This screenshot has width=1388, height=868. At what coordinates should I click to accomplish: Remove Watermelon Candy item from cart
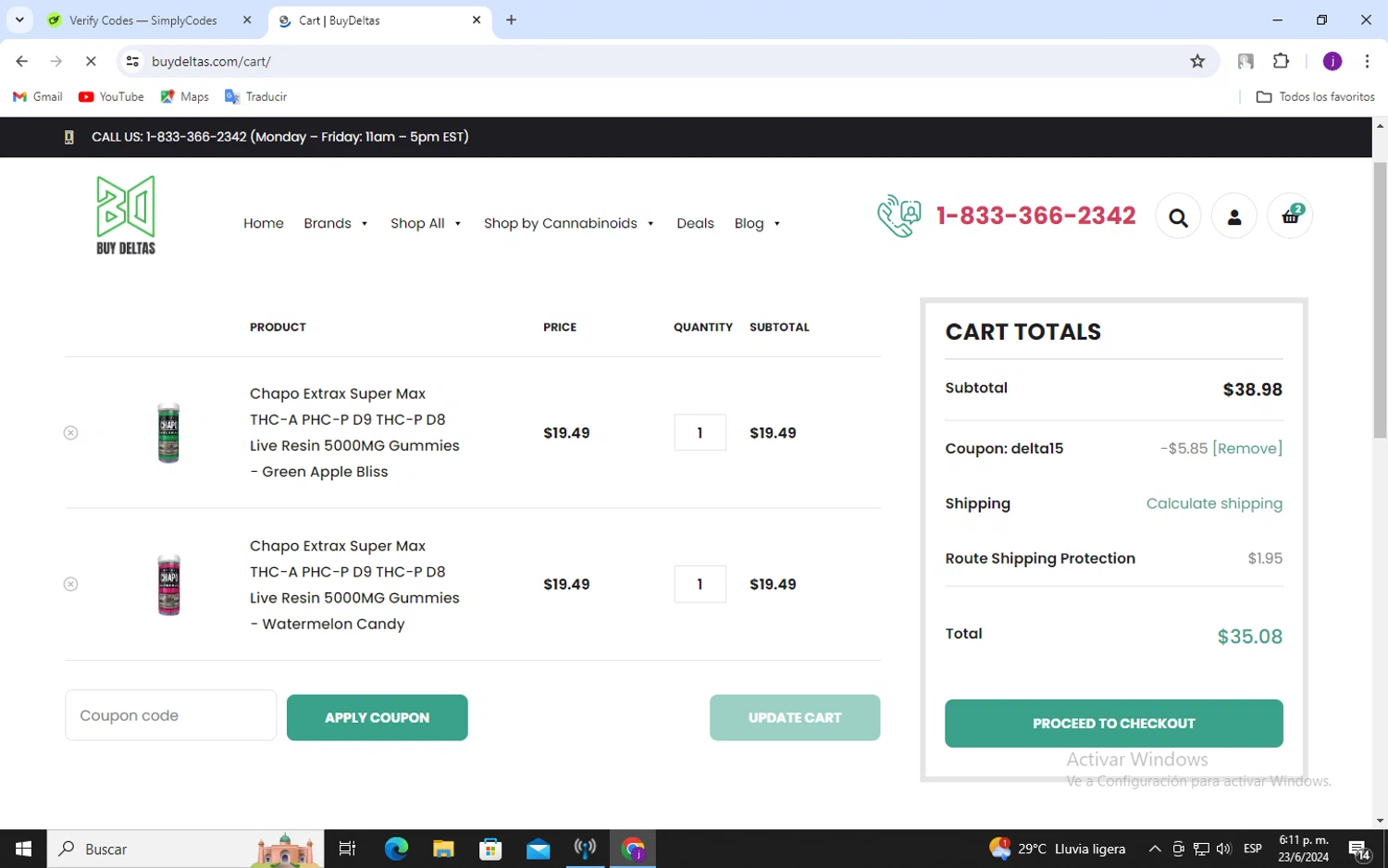click(70, 585)
